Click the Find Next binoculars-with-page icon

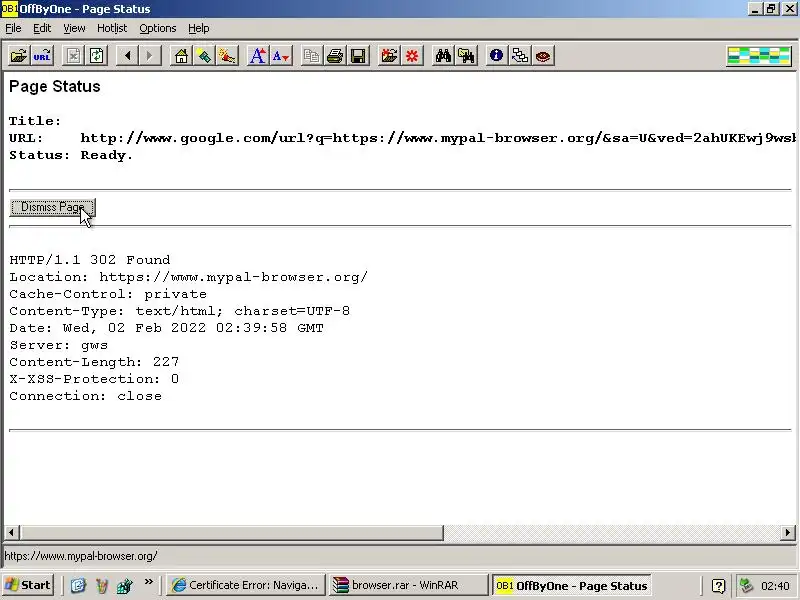(x=466, y=56)
